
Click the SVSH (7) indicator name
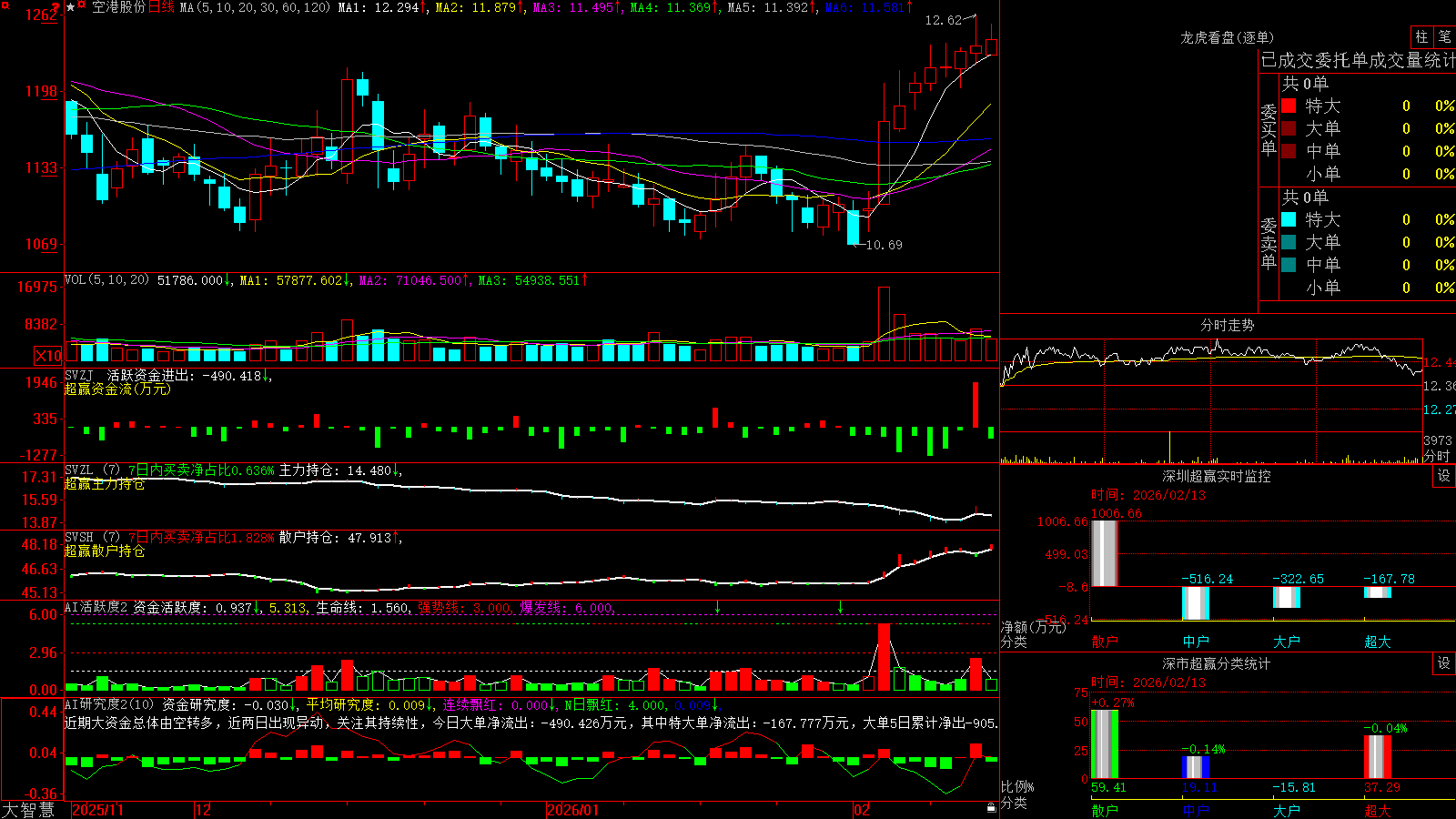tap(92, 538)
